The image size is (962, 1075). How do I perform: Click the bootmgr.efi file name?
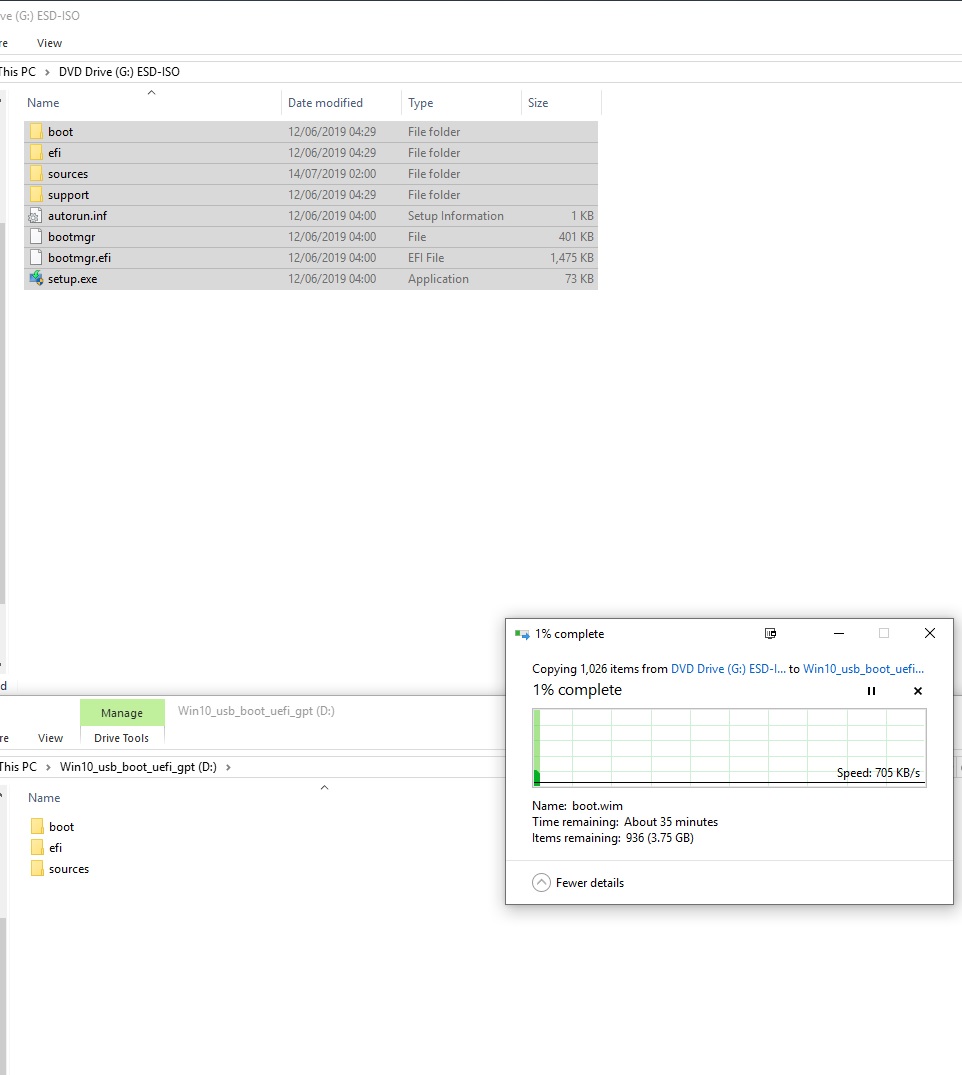80,258
